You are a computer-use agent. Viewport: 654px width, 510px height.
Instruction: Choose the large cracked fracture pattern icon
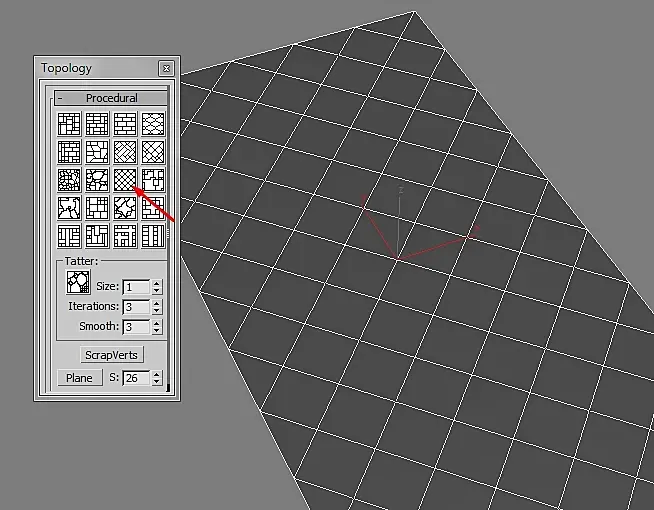click(x=69, y=208)
